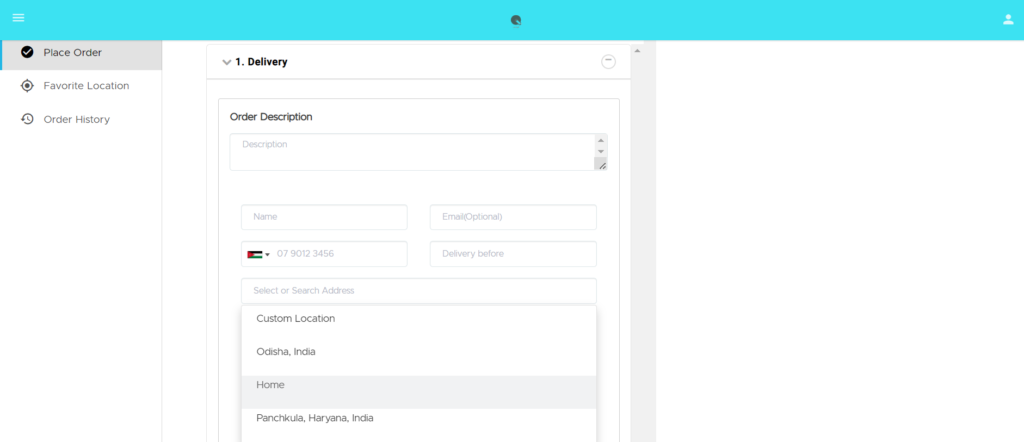
Task: Choose Home from address list
Action: (419, 392)
